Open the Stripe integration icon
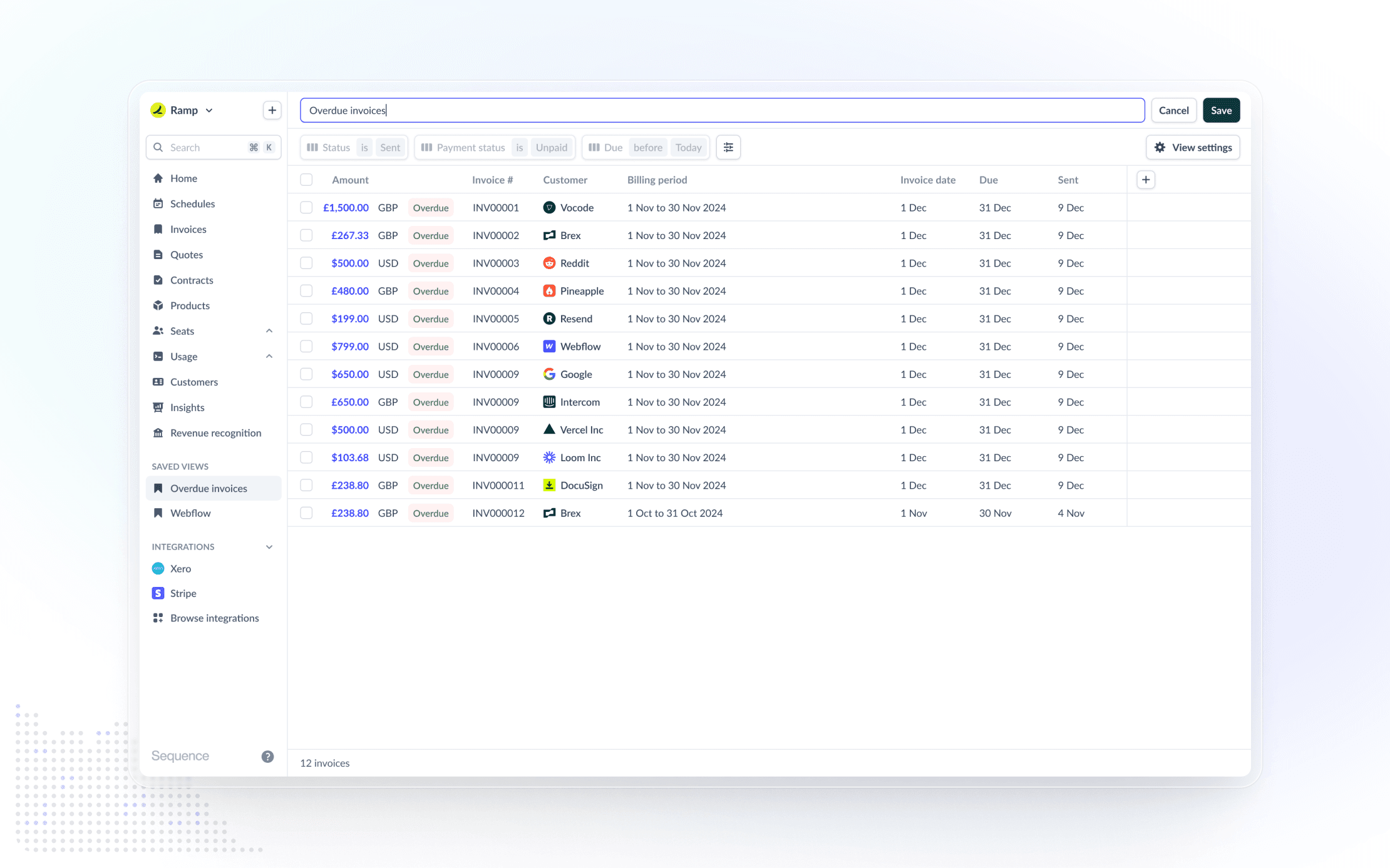Screen dimensions: 1390x868 (158, 593)
